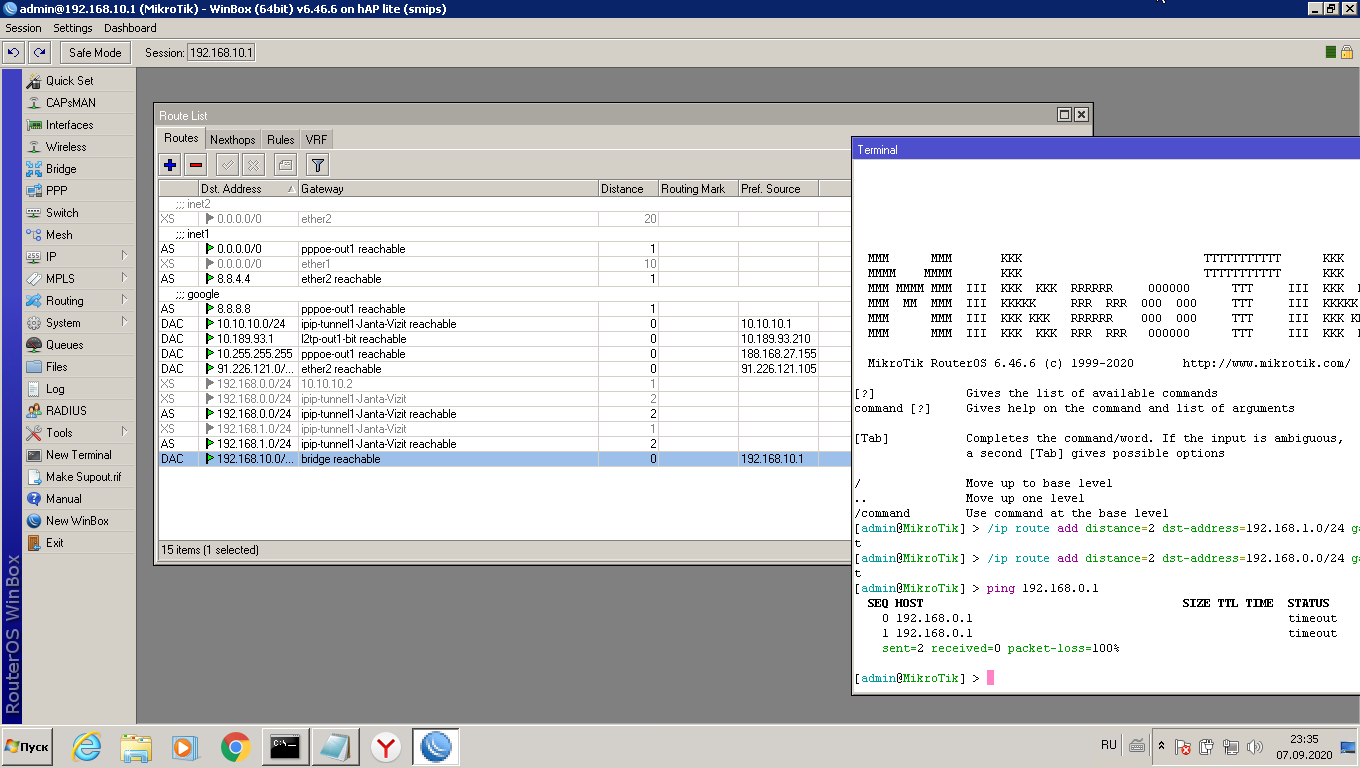Click the Gateway column header
This screenshot has height=768, width=1360.
click(x=448, y=189)
